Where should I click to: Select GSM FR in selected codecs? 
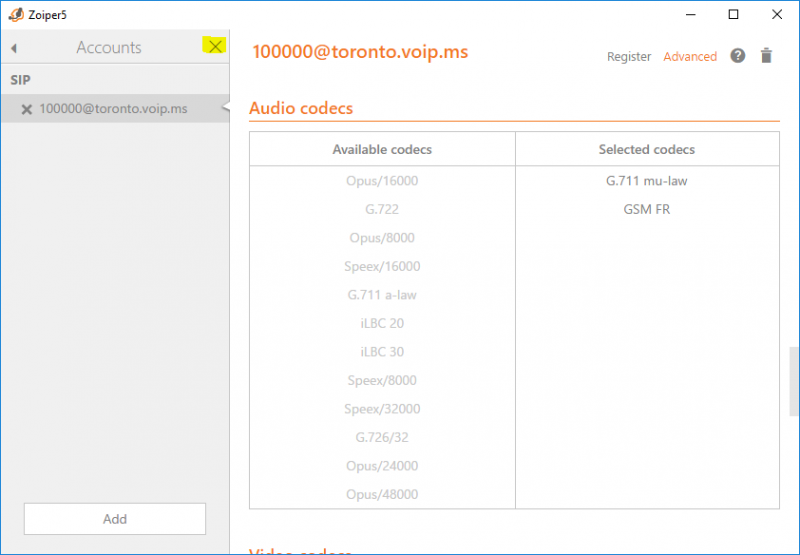pyautogui.click(x=646, y=209)
